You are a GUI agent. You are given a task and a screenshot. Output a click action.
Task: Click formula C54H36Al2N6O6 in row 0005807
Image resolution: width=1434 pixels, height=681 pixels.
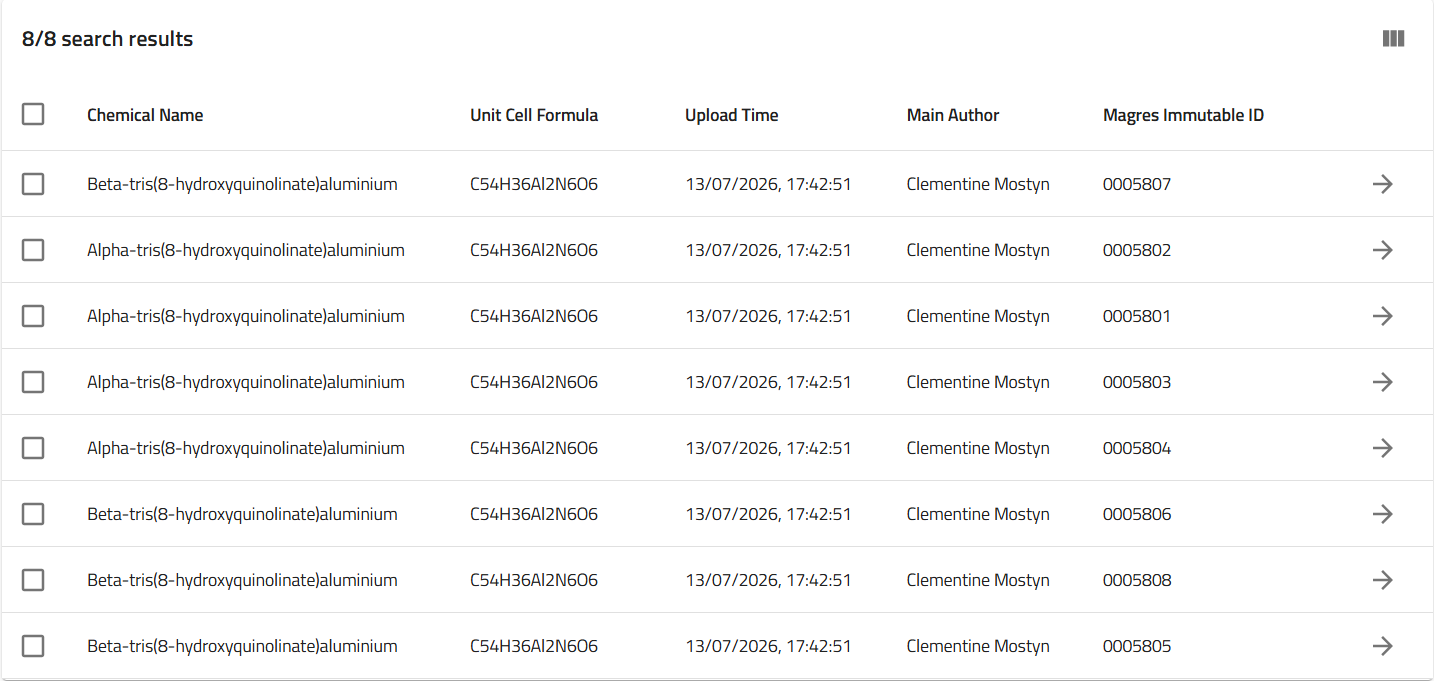tap(534, 184)
